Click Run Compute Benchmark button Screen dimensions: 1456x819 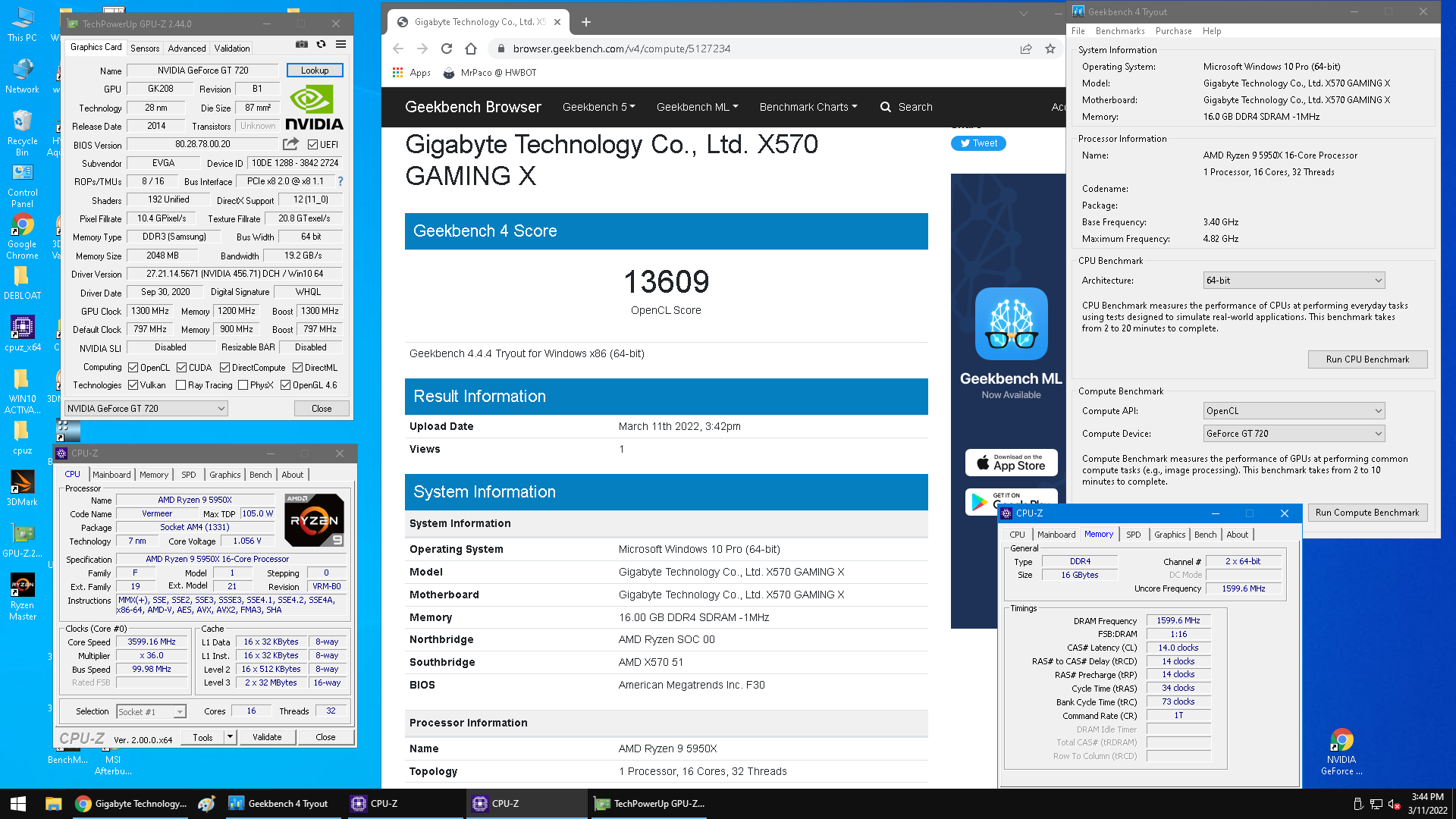click(x=1367, y=513)
